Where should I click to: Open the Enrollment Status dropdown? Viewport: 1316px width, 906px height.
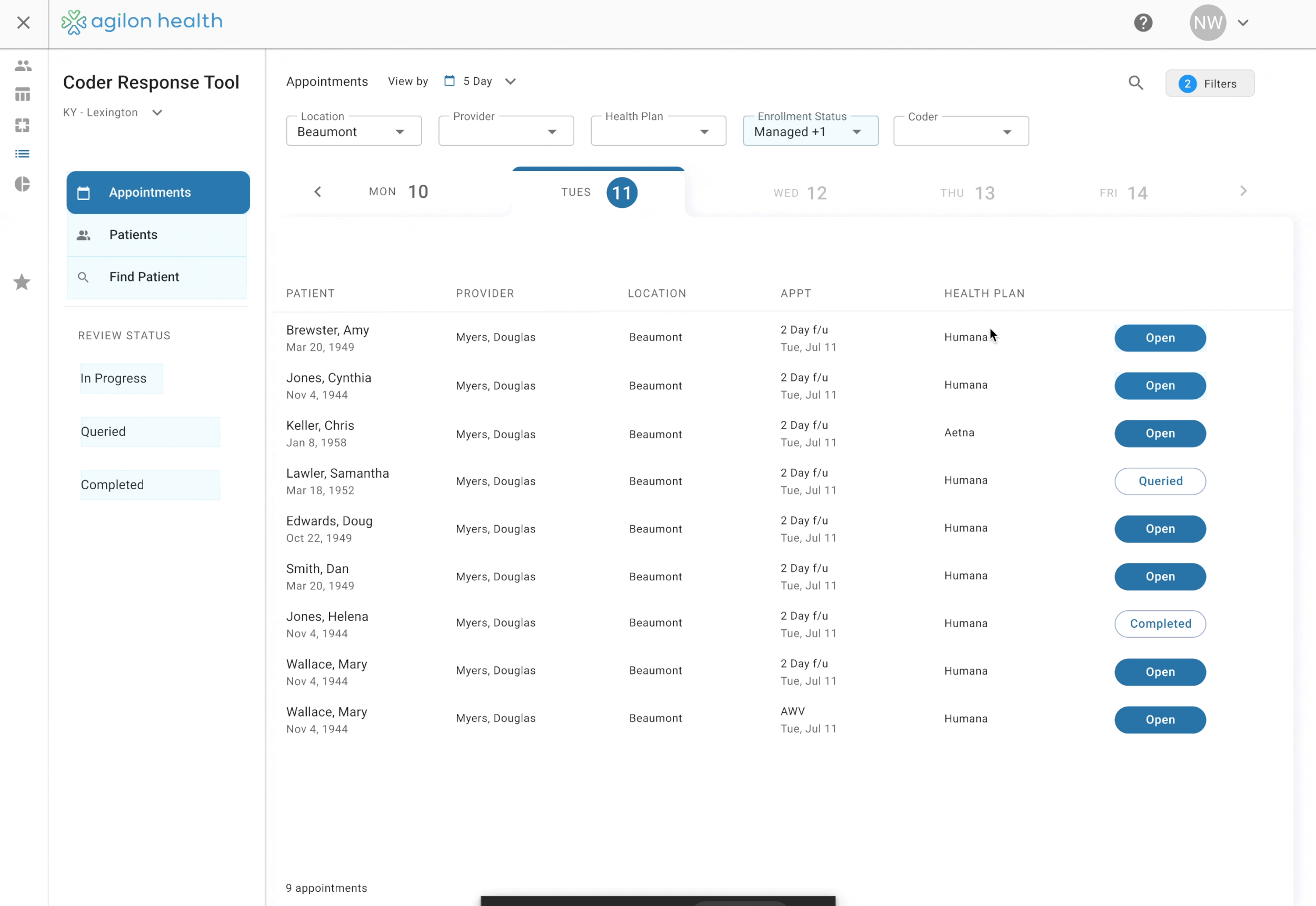(x=811, y=131)
